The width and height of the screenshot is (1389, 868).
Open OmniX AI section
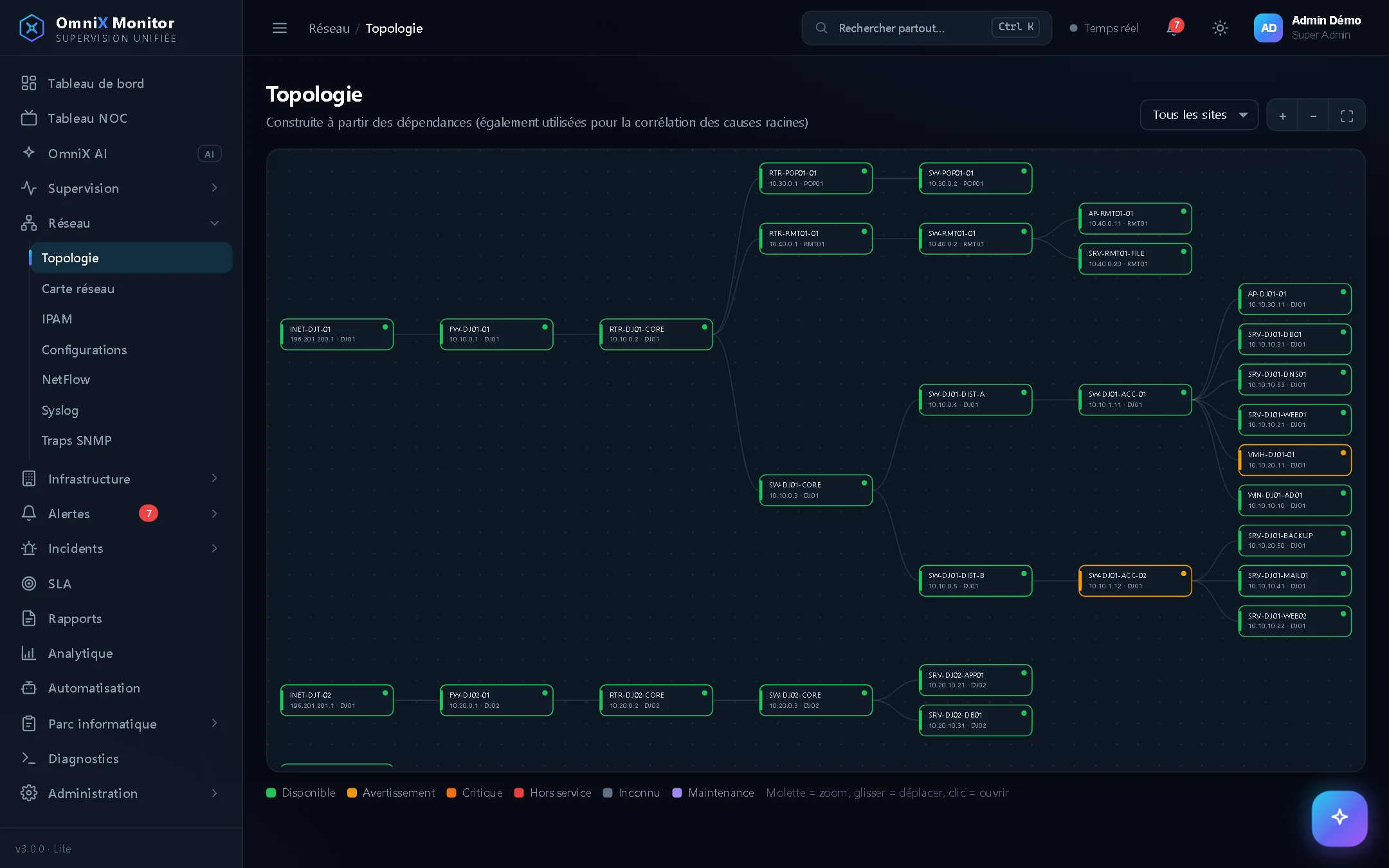point(121,154)
